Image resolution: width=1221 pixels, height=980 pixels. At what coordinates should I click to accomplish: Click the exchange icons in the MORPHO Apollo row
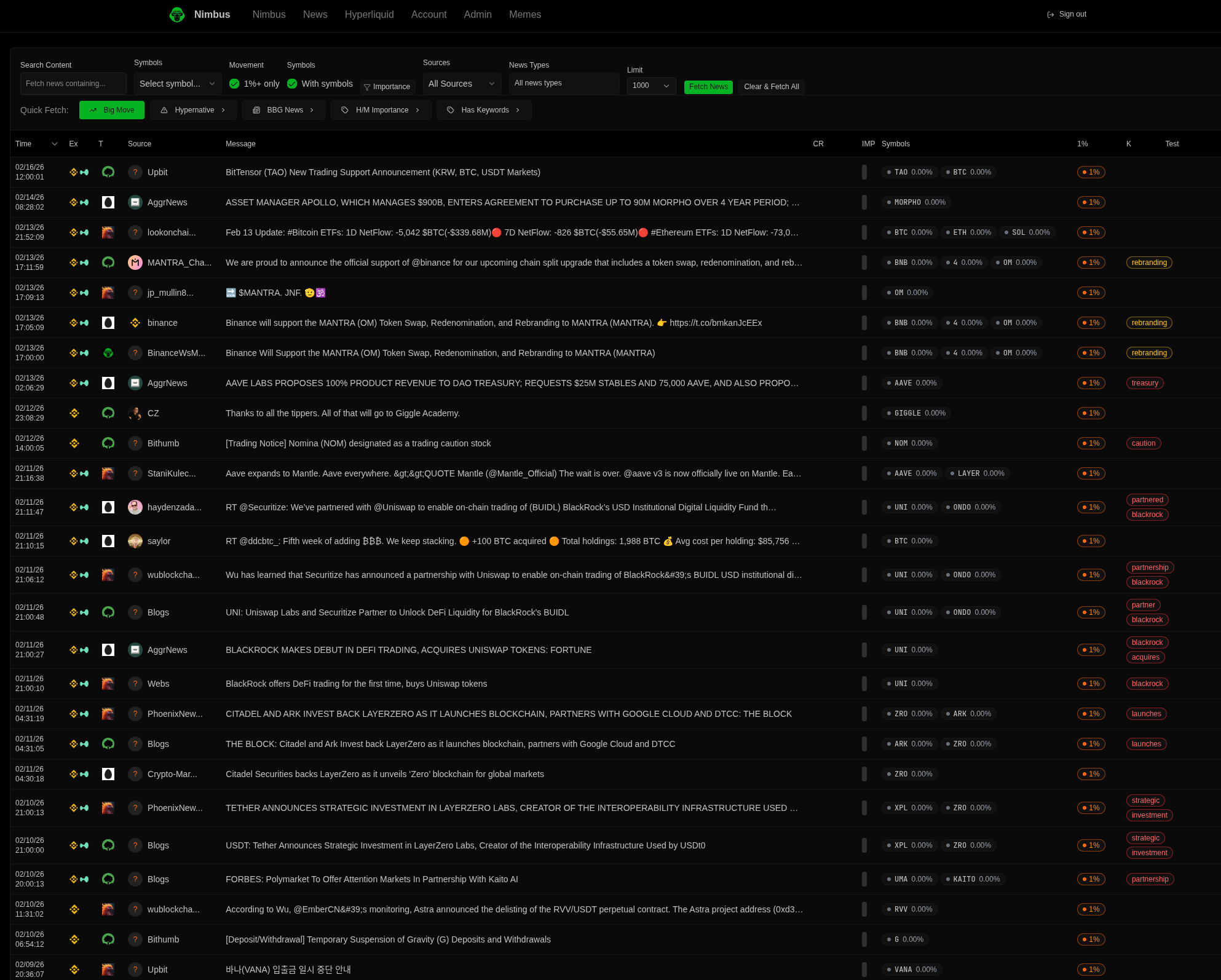79,202
